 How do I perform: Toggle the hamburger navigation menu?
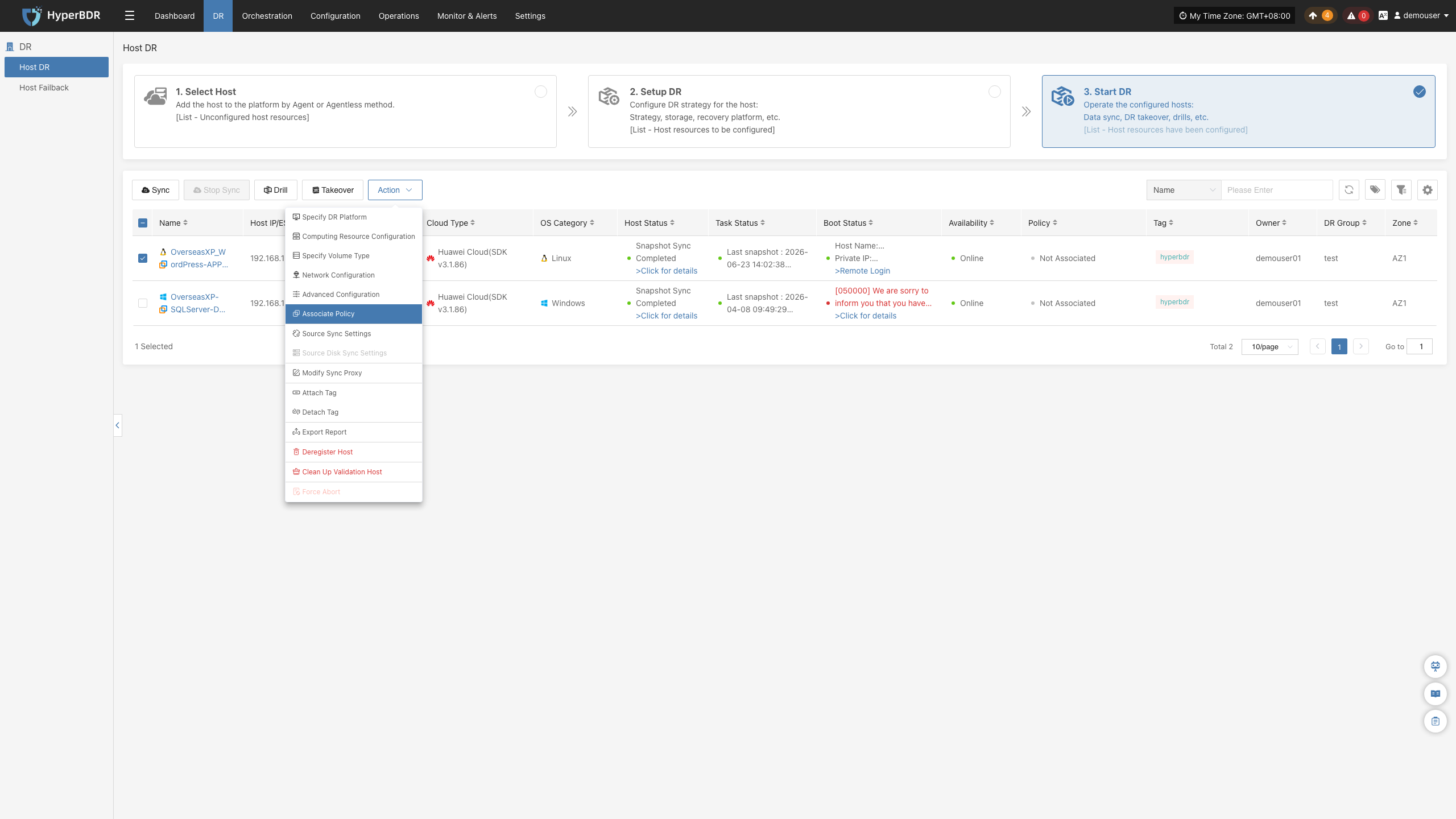130,16
